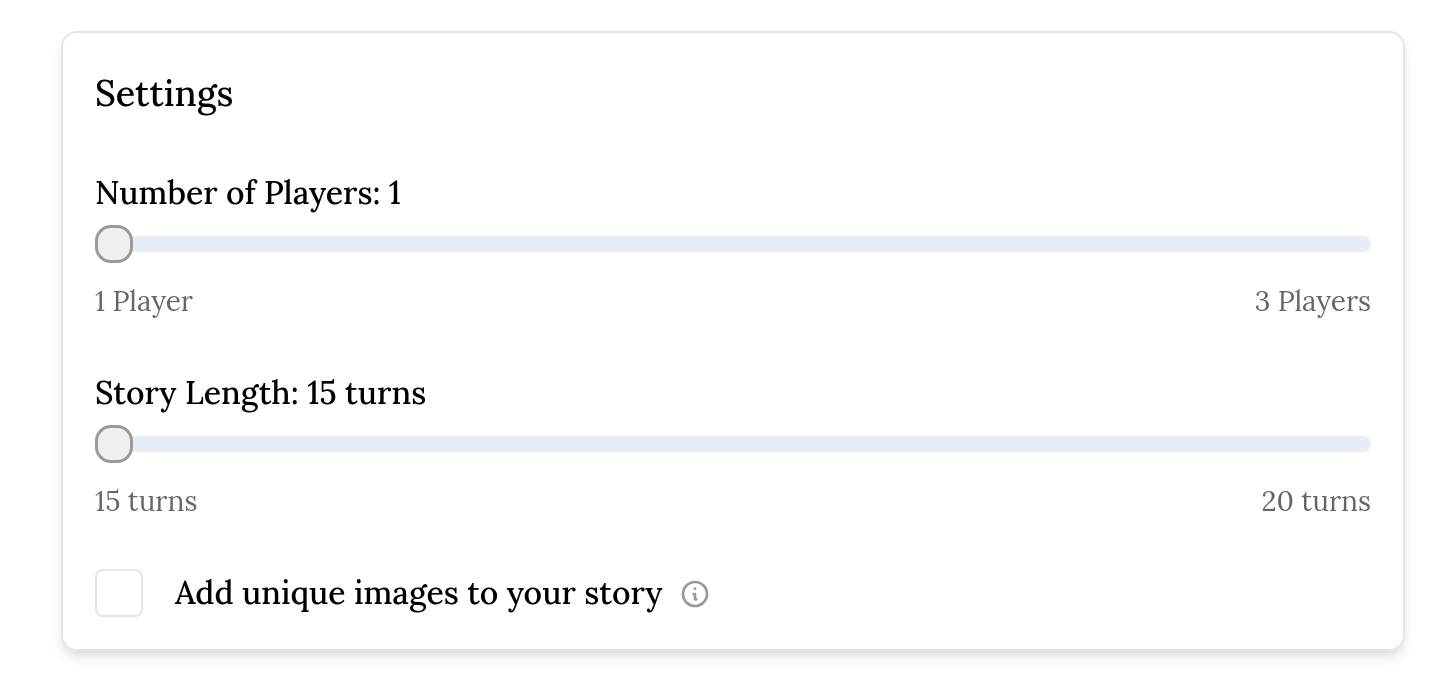Screen dimensions: 1439x682
Task: Click story length track end above '20 turns'
Action: (x=1364, y=444)
